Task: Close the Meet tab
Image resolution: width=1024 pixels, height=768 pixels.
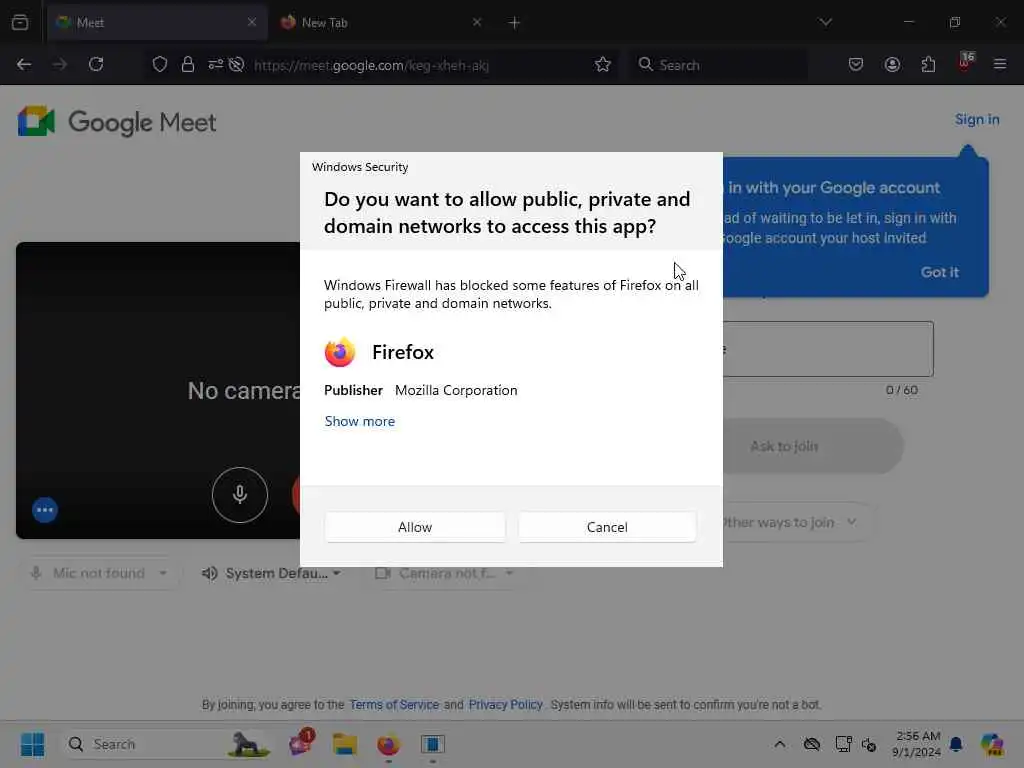Action: (252, 22)
